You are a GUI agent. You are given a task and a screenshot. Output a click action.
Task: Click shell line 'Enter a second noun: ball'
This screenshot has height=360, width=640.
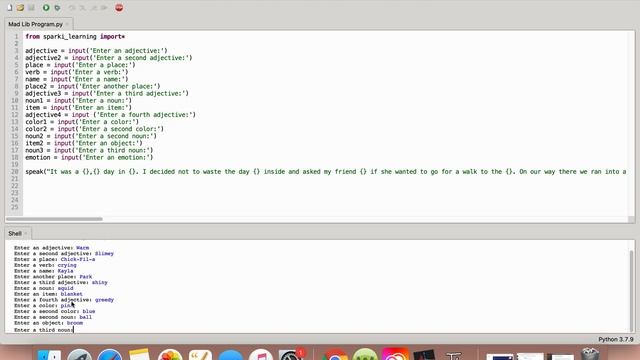pyautogui.click(x=53, y=317)
